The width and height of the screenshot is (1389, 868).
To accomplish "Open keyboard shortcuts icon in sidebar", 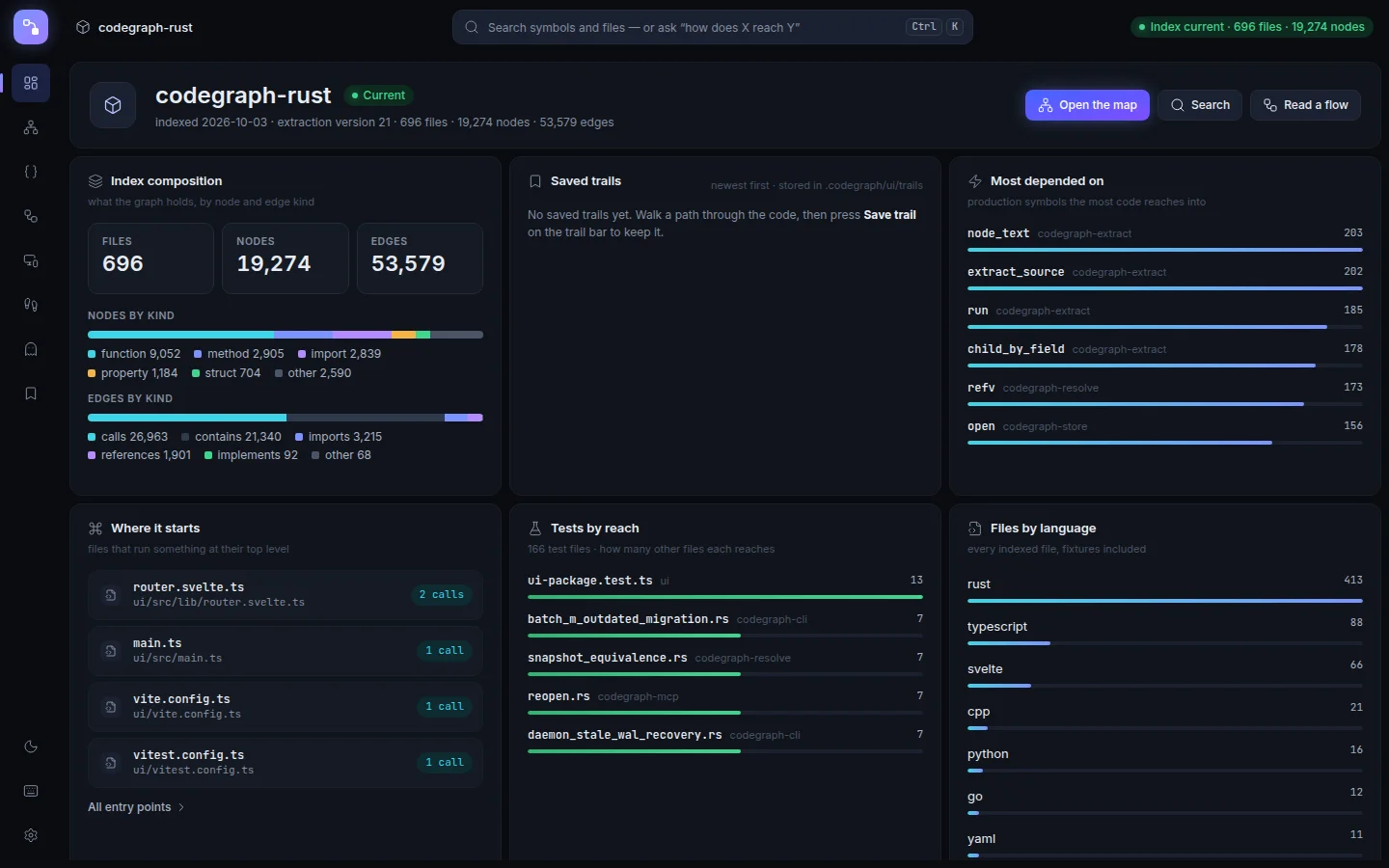I will click(31, 791).
